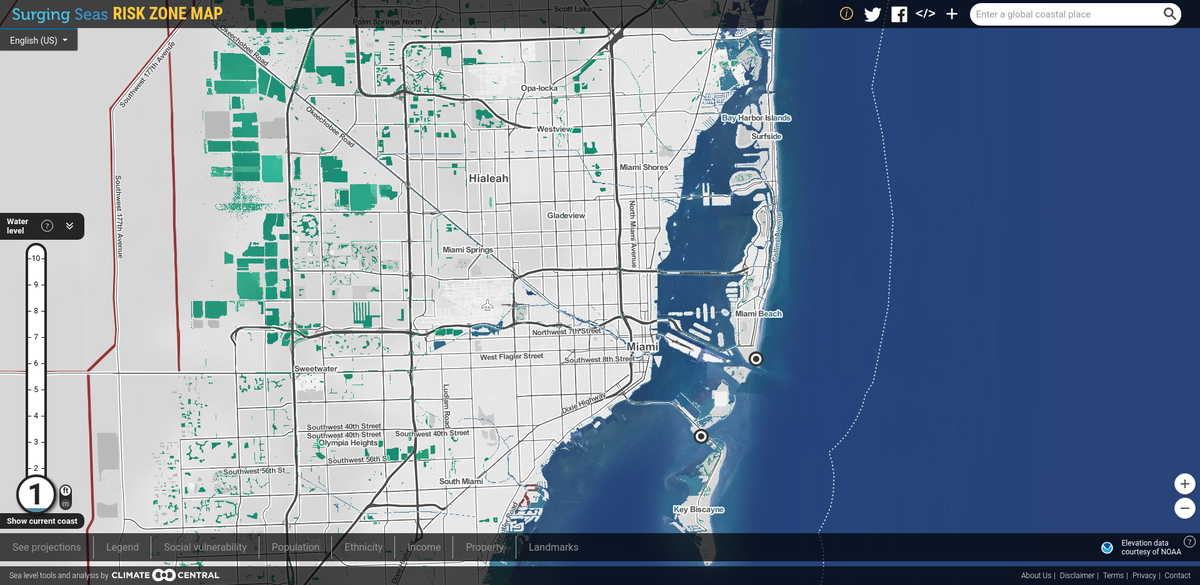Image resolution: width=1200 pixels, height=585 pixels.
Task: Set water level slider to 5
Action: [x=36, y=389]
